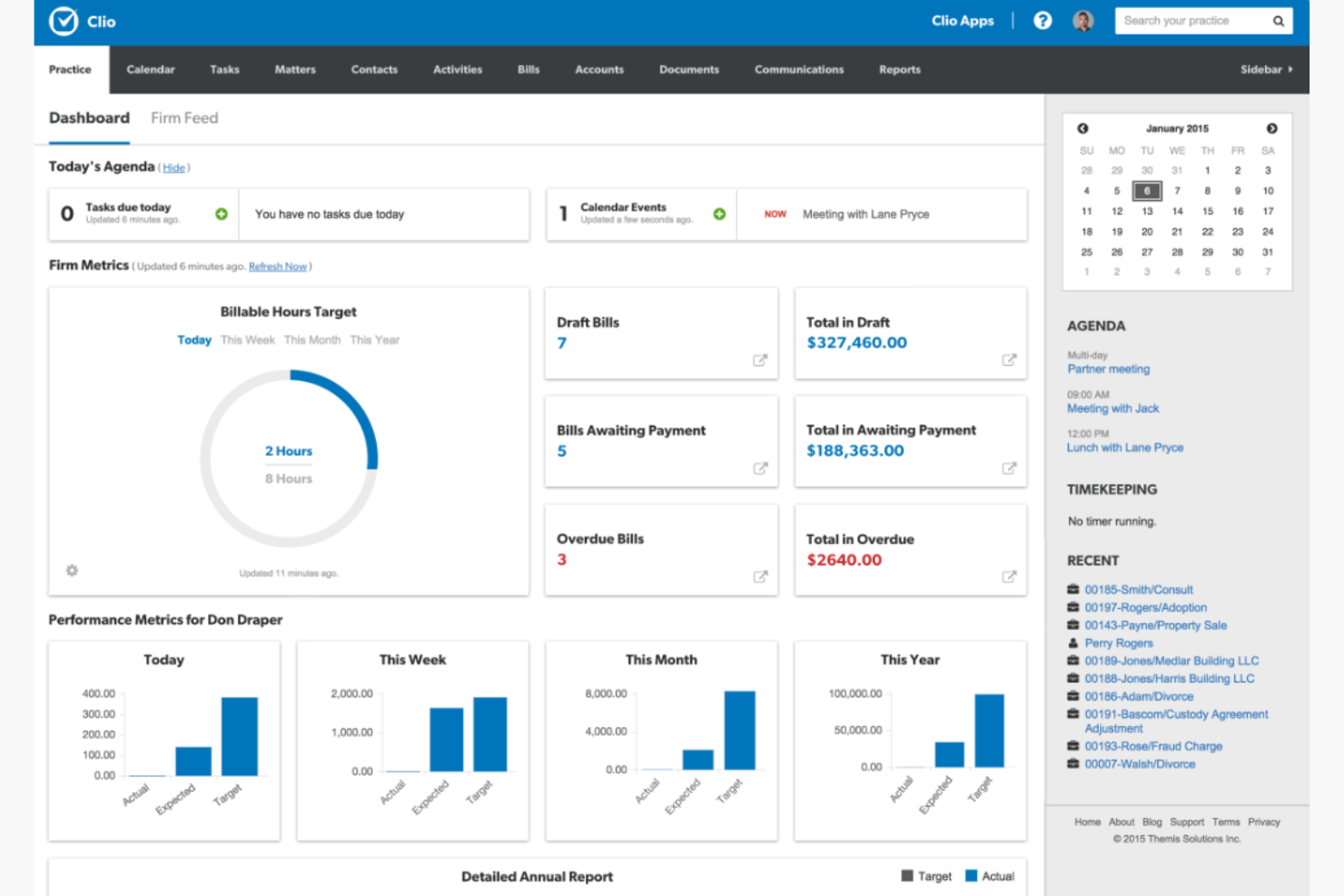Show Billable Hours for Today
Viewport: 1344px width, 896px height.
click(x=194, y=340)
